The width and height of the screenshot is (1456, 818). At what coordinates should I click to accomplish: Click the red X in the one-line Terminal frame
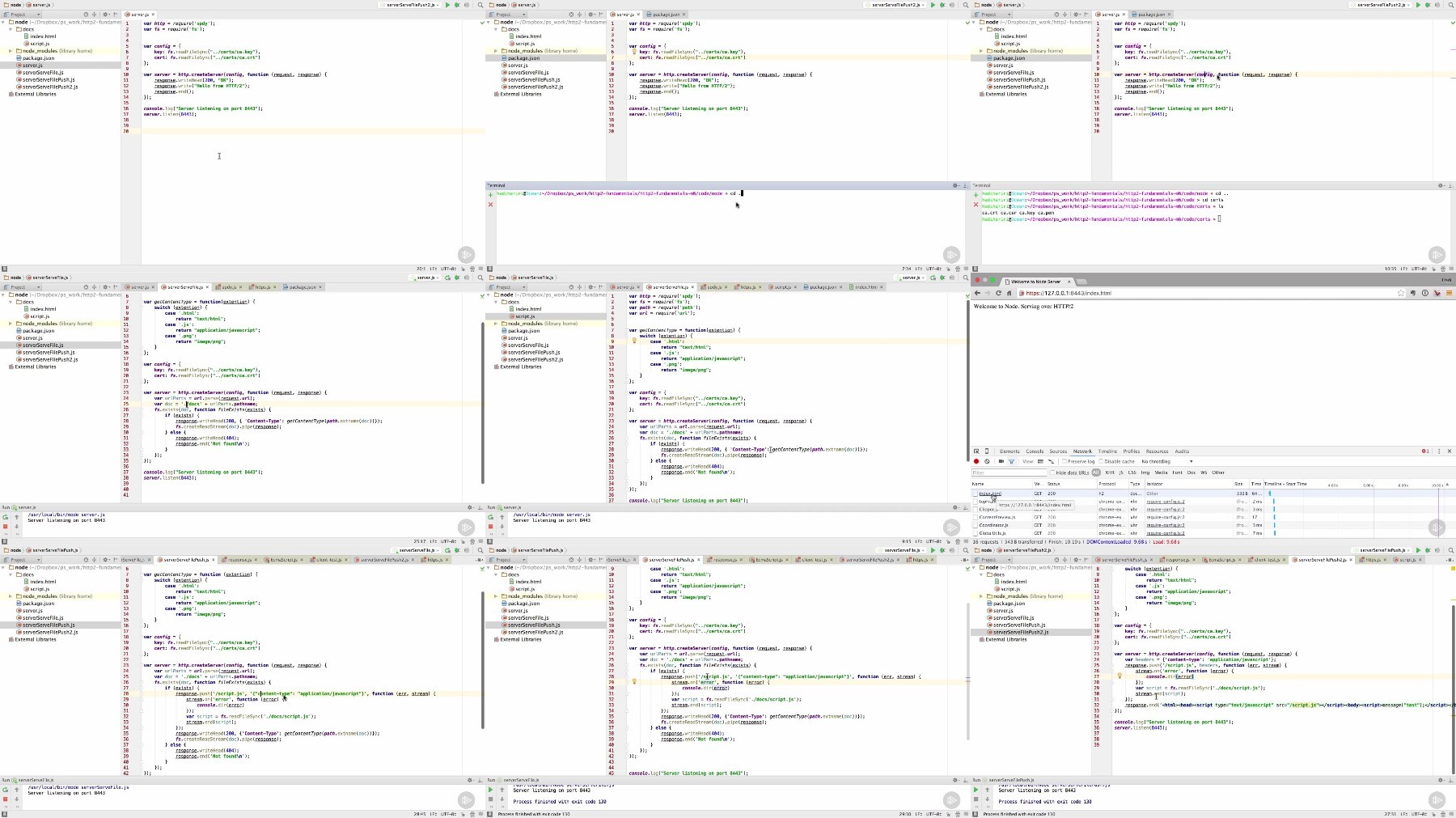[x=490, y=205]
